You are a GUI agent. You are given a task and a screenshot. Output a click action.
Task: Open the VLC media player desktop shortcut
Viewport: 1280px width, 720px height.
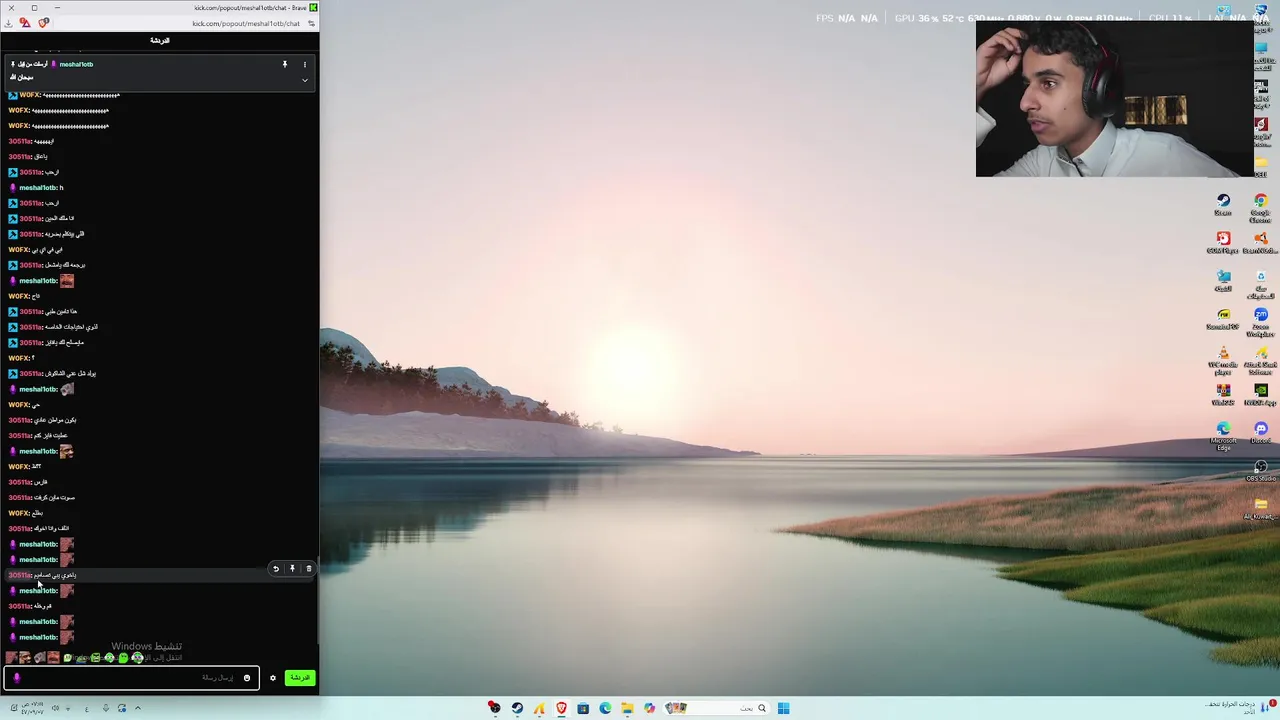click(1223, 360)
